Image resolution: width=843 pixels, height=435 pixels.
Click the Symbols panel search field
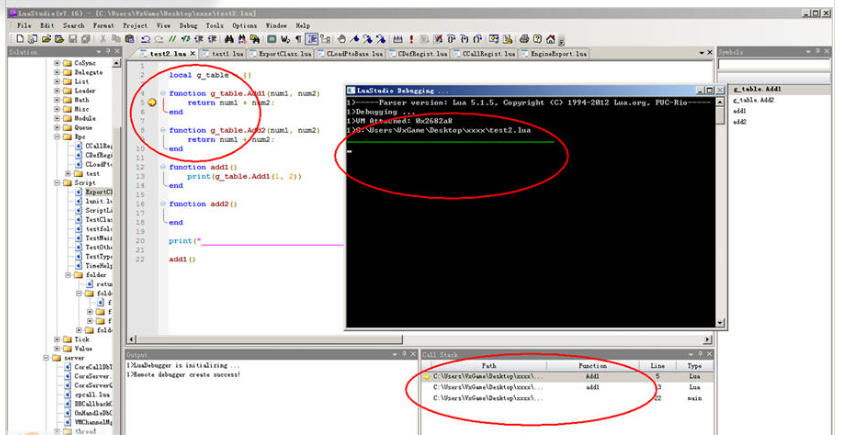click(774, 65)
